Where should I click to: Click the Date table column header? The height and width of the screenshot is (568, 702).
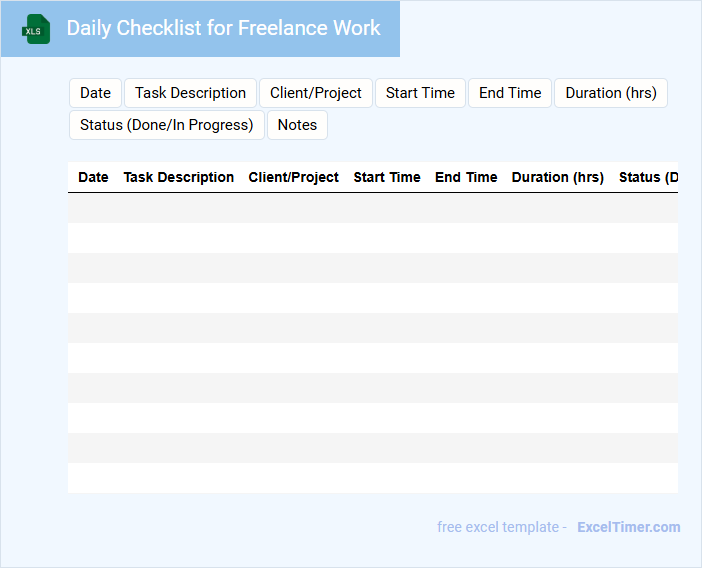tap(93, 177)
